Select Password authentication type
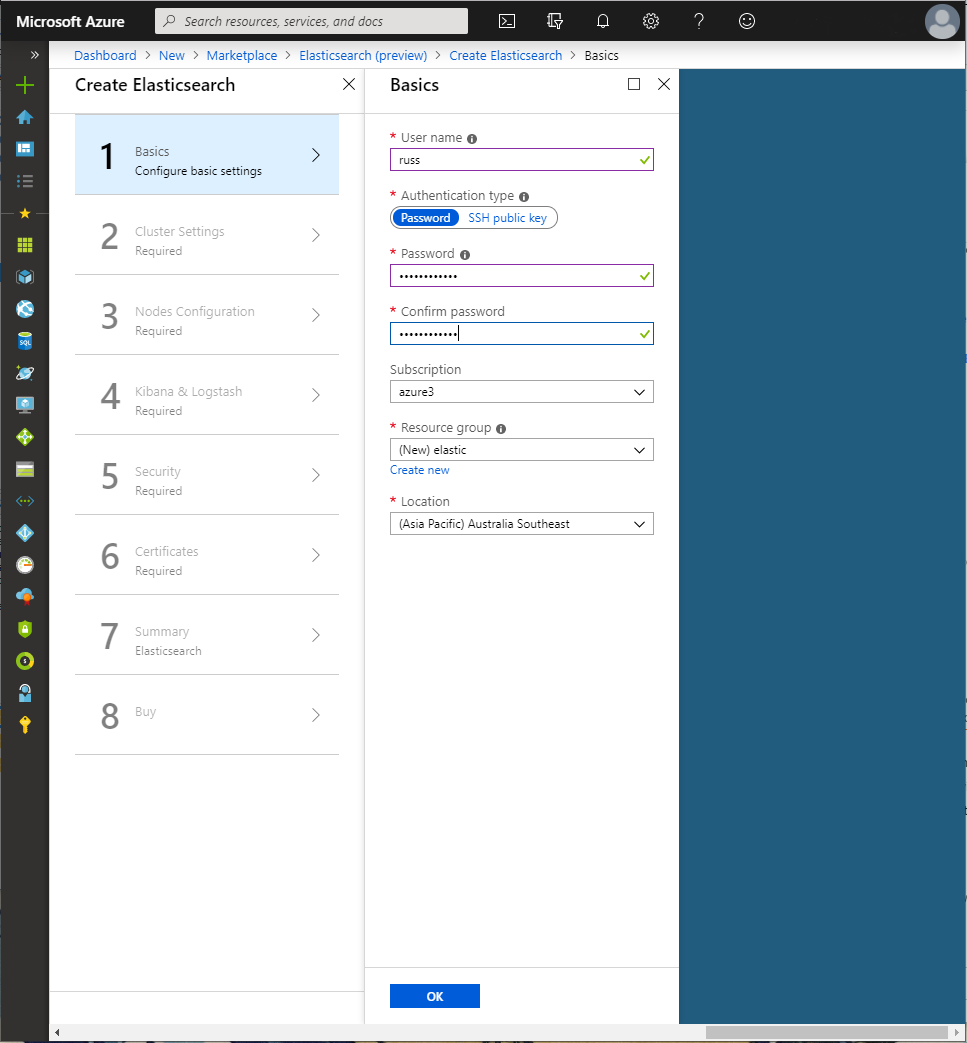 click(x=426, y=217)
